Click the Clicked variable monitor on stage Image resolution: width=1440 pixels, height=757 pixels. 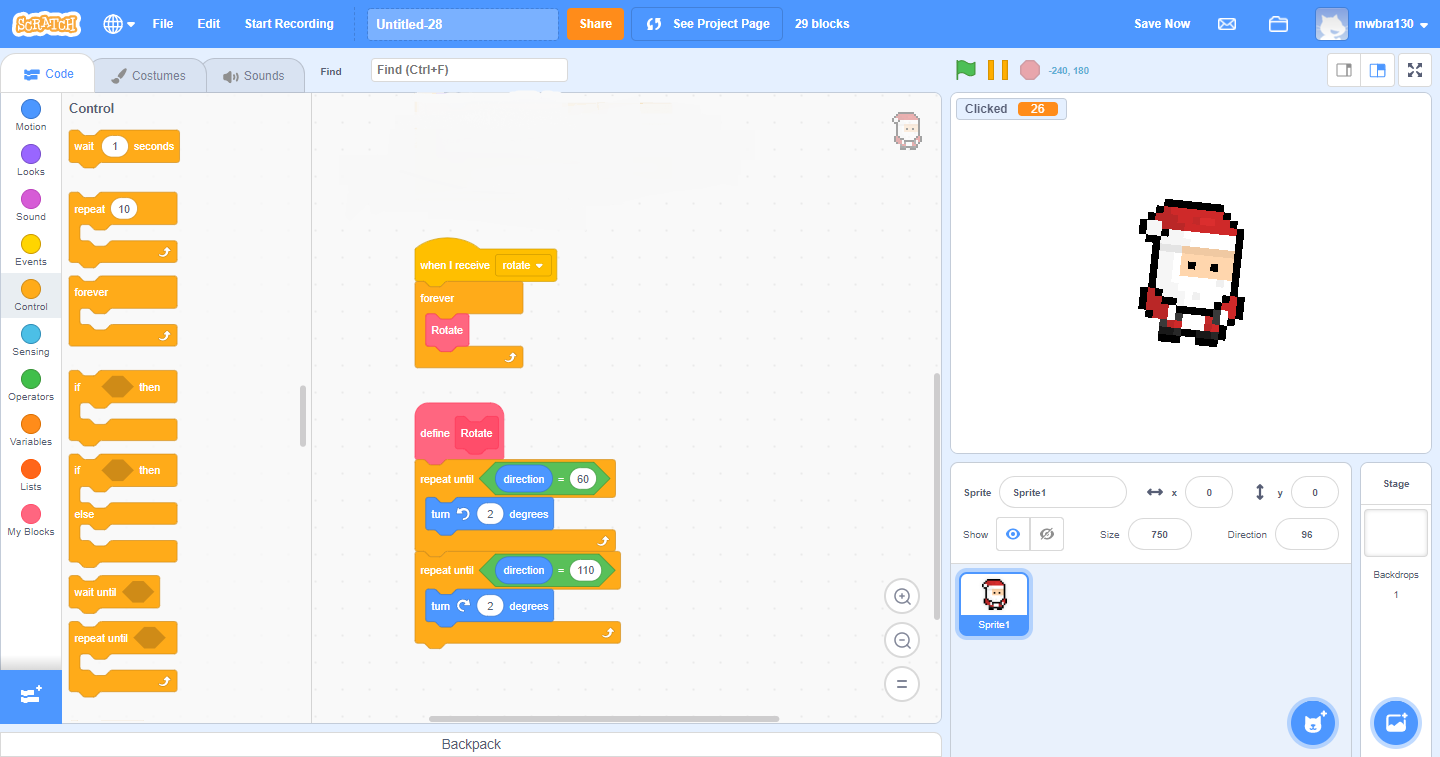1011,109
